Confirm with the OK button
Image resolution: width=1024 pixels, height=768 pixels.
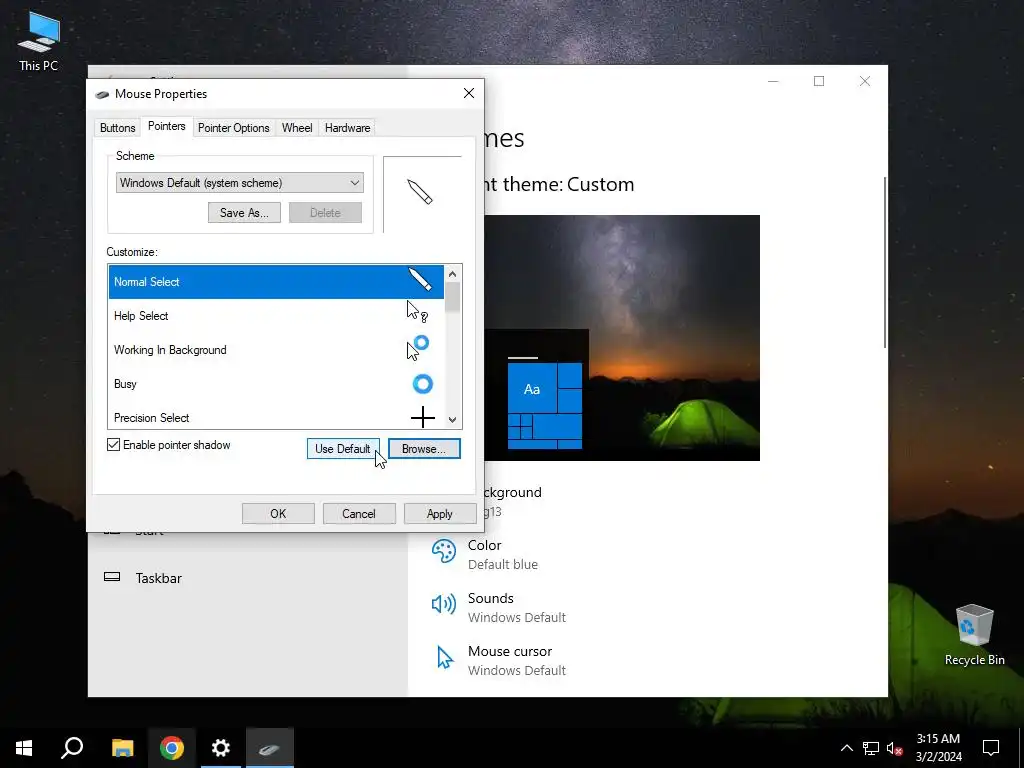[278, 513]
